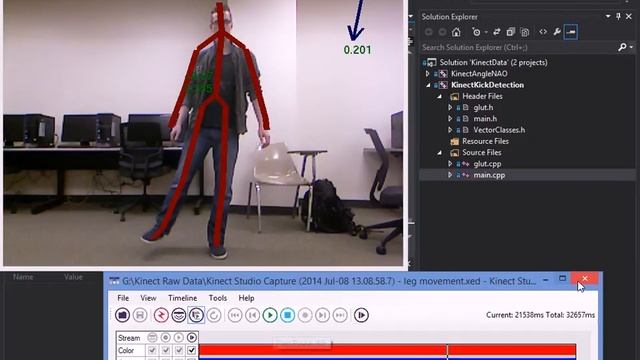The width and height of the screenshot is (640, 360).
Task: Click the timeline position marker line
Action: click(447, 352)
